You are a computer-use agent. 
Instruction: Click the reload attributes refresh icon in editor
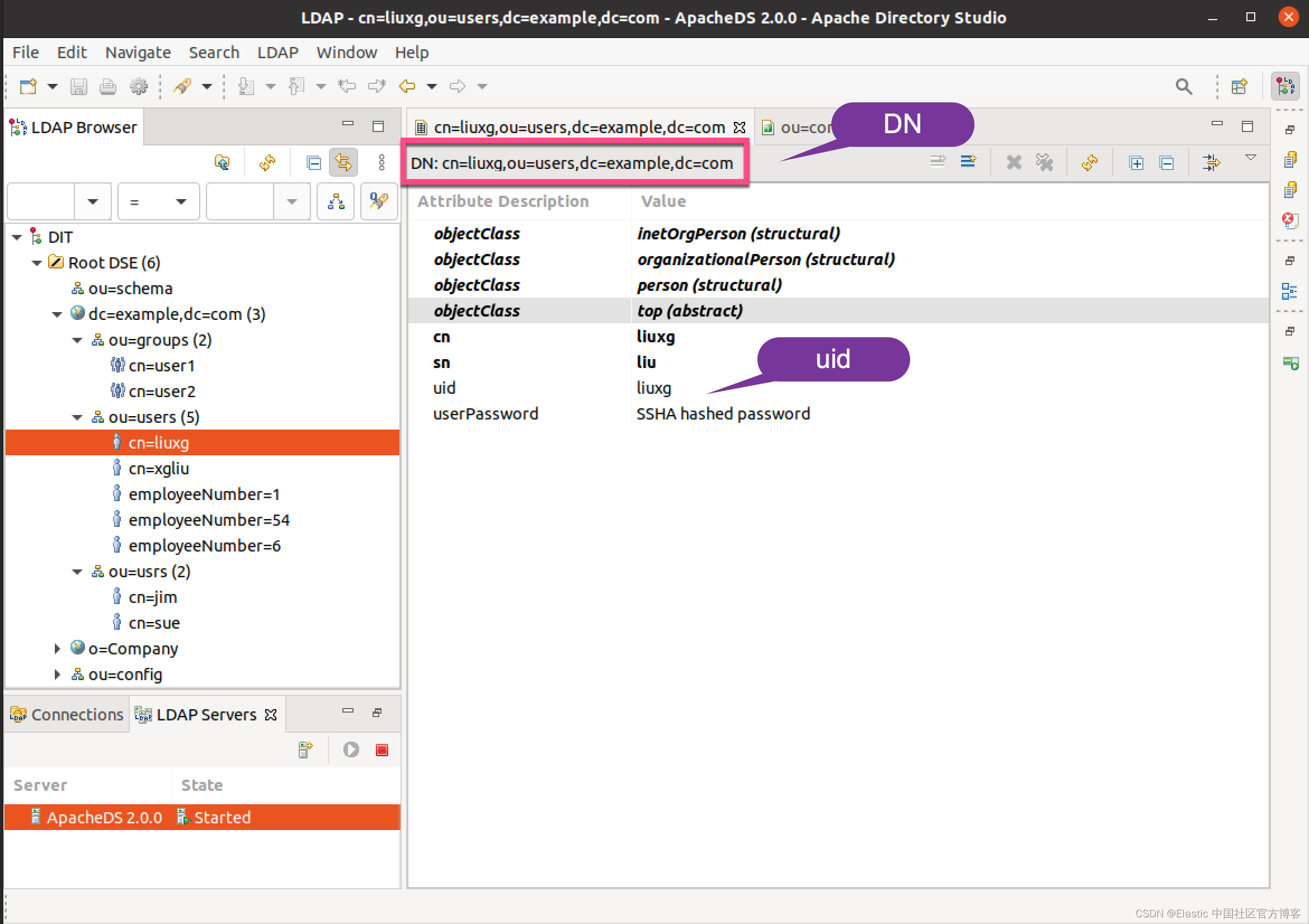(1090, 163)
